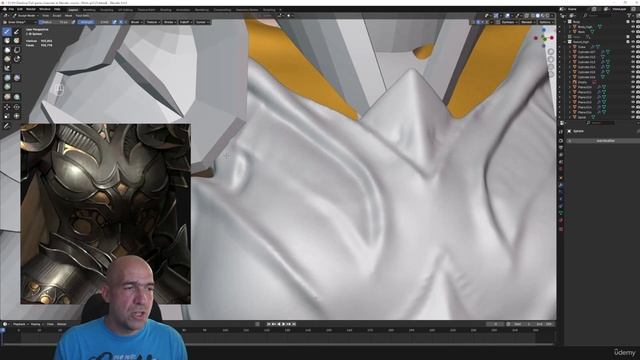Open the Stroke settings dropdown

170,22
